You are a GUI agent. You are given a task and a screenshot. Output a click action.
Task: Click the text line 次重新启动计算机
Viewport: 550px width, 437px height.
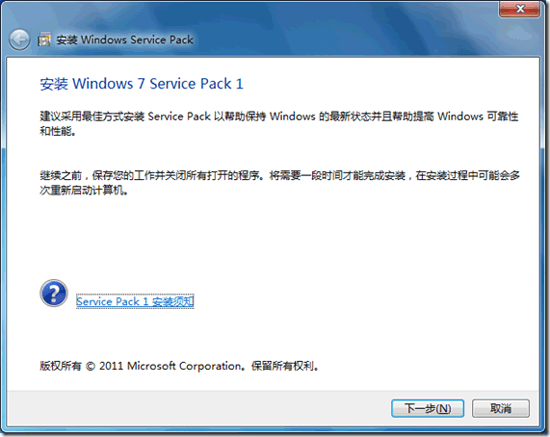pyautogui.click(x=83, y=190)
